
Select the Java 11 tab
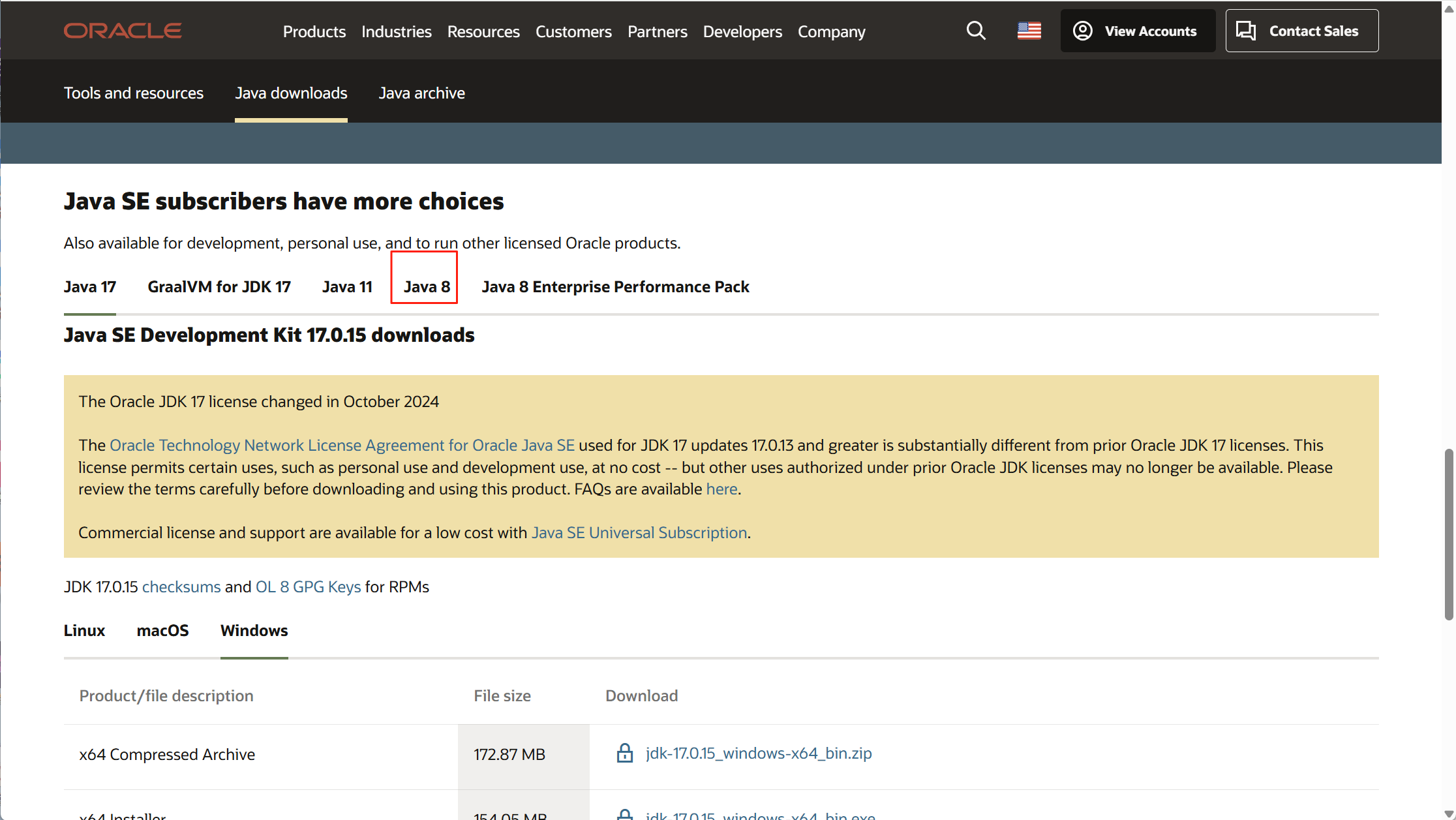point(347,286)
